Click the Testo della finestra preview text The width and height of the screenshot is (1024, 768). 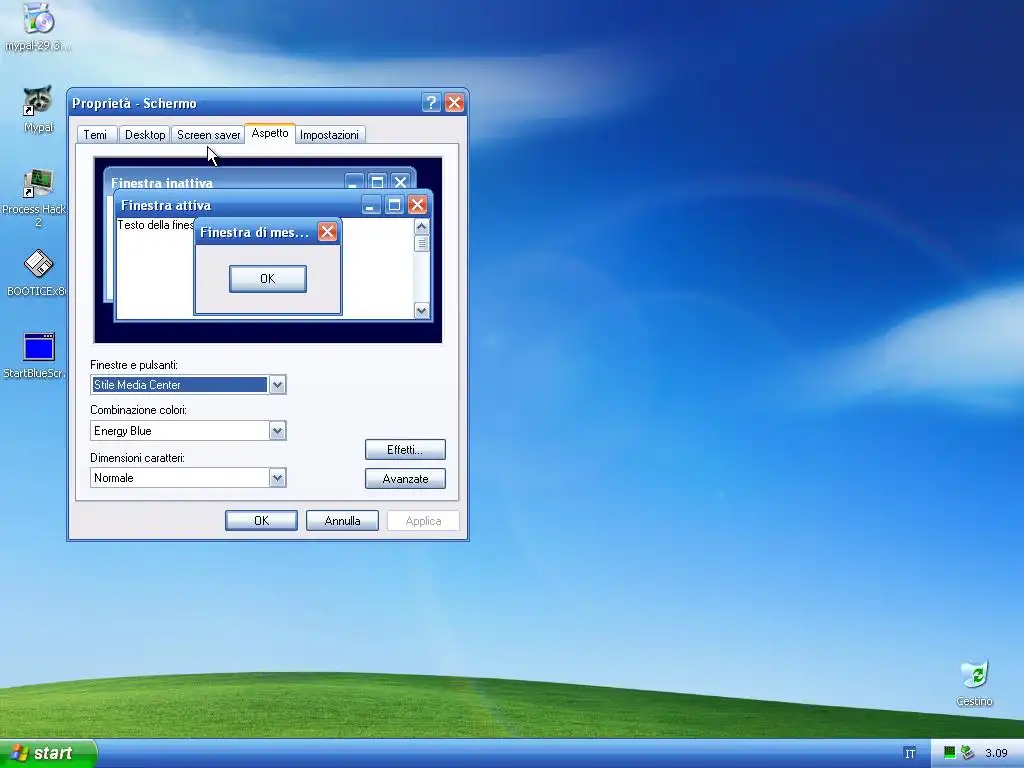(x=155, y=225)
